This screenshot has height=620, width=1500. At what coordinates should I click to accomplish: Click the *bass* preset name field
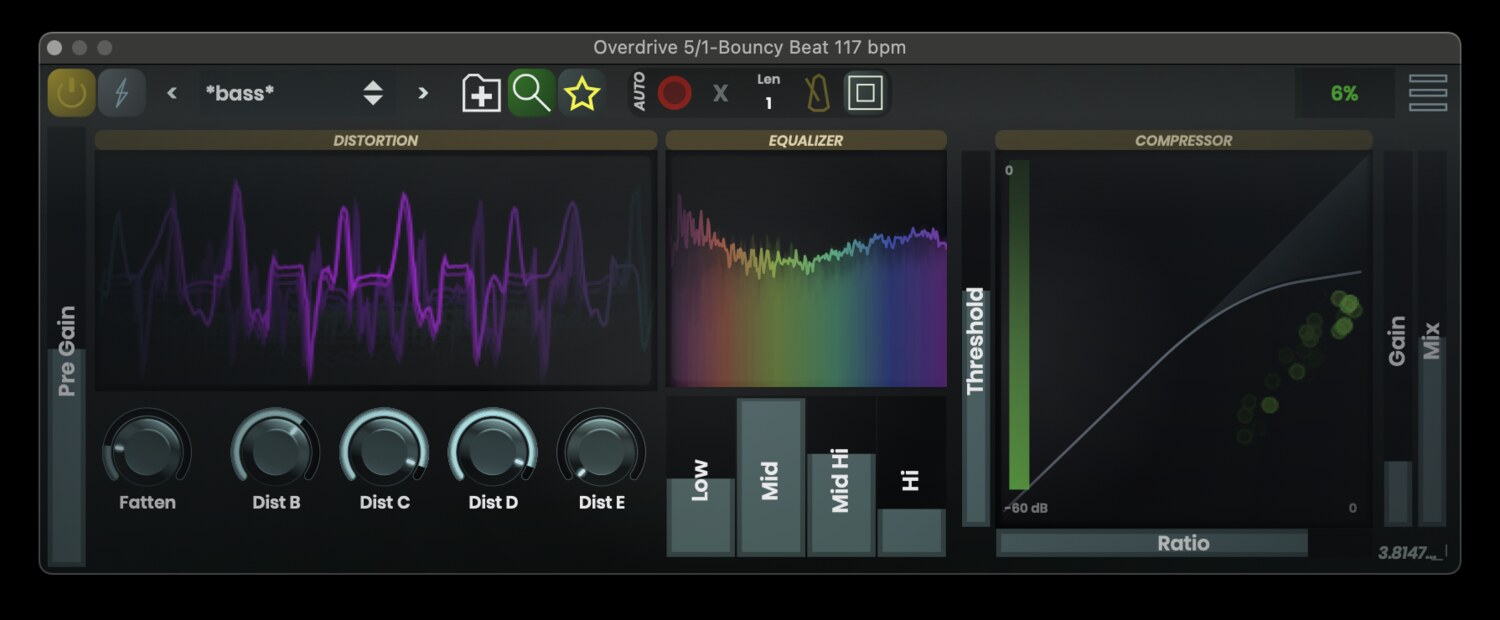click(240, 92)
